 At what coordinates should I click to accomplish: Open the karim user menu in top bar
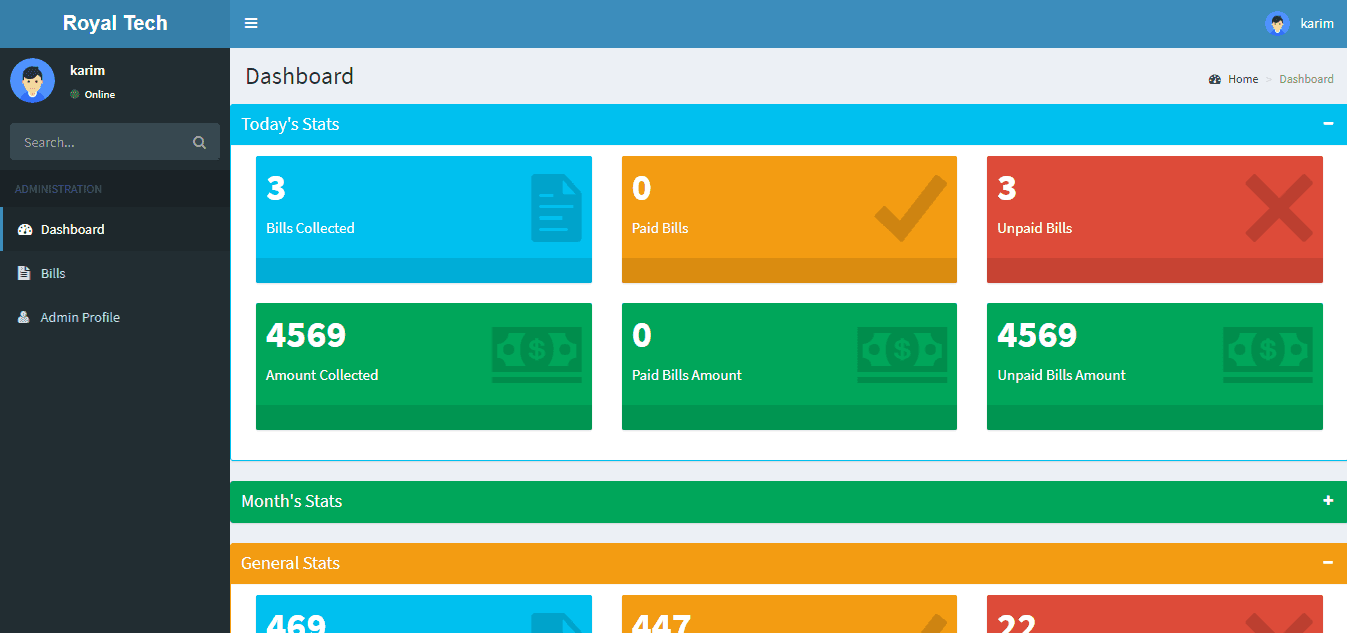(1299, 23)
